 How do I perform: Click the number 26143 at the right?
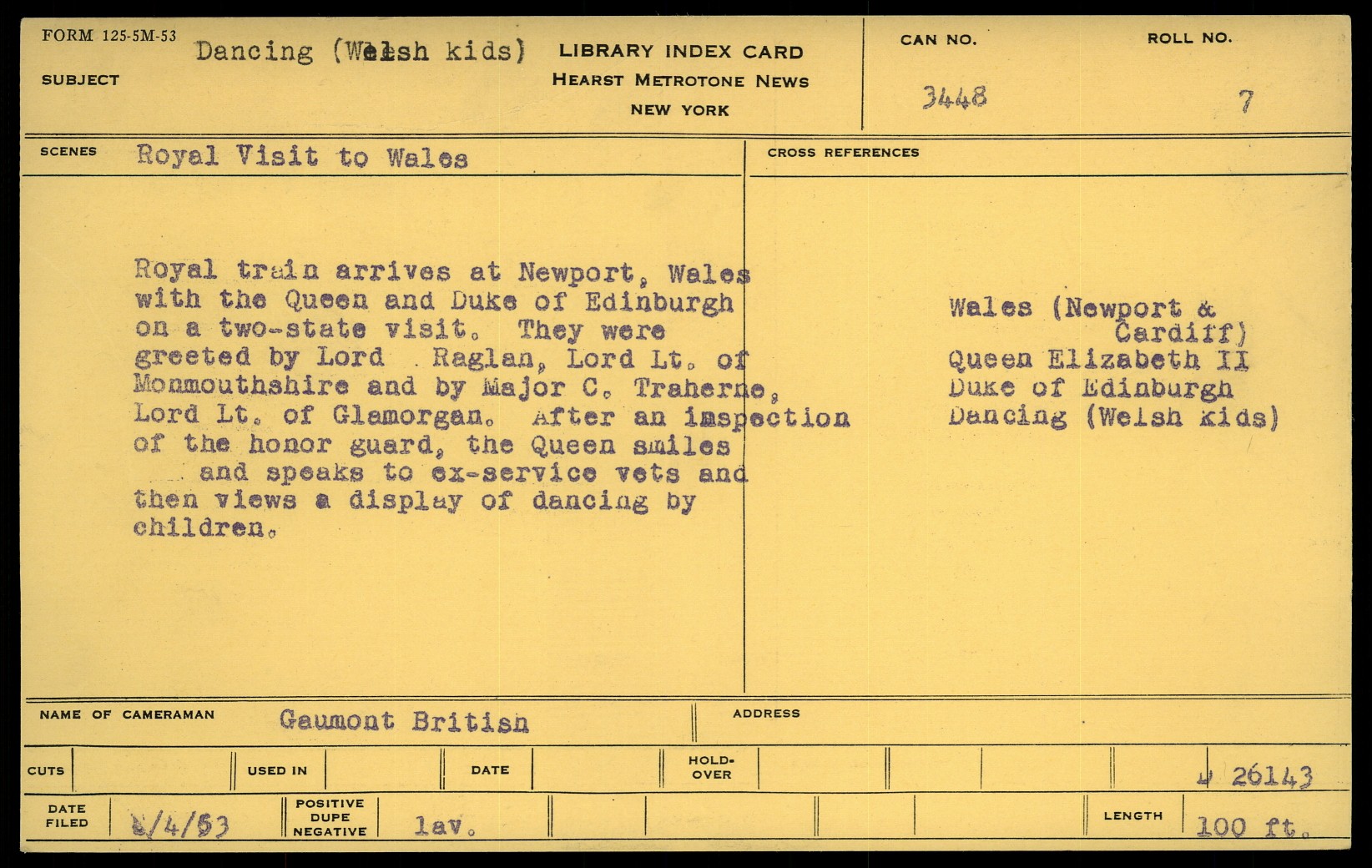coord(1270,776)
